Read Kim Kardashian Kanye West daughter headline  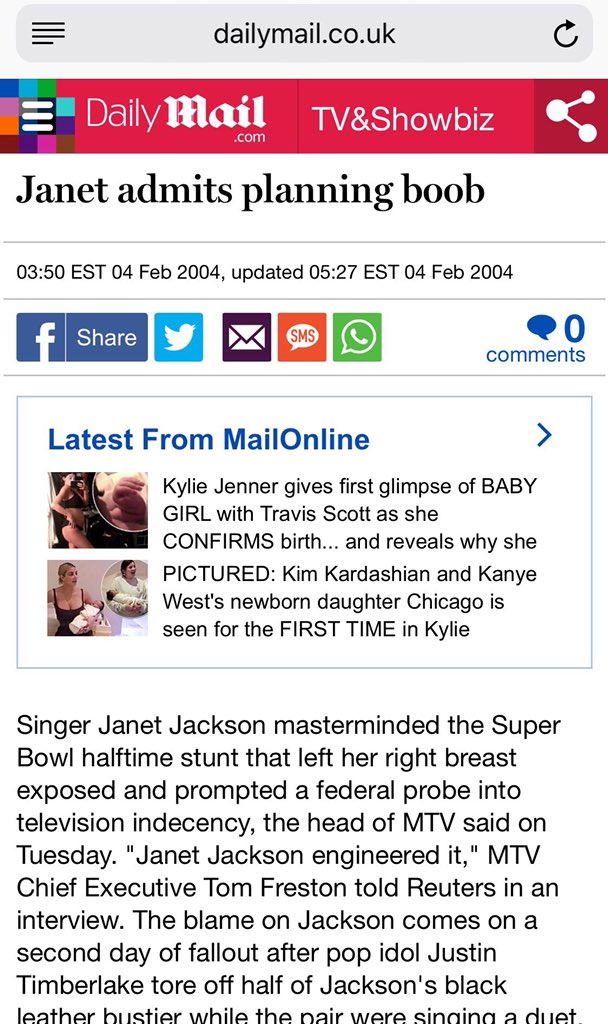tap(350, 601)
